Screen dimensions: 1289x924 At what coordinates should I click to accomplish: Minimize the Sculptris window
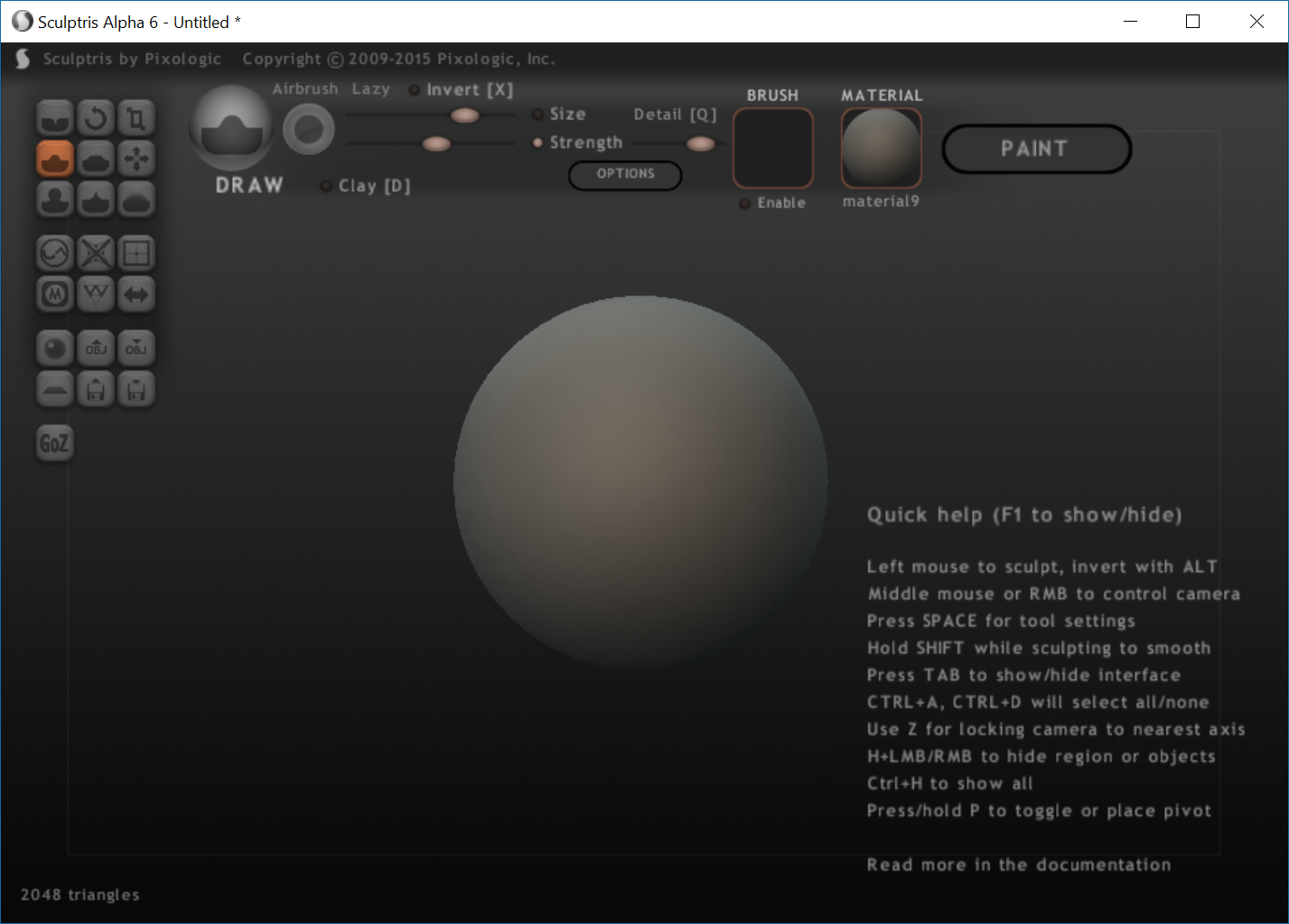point(1130,21)
